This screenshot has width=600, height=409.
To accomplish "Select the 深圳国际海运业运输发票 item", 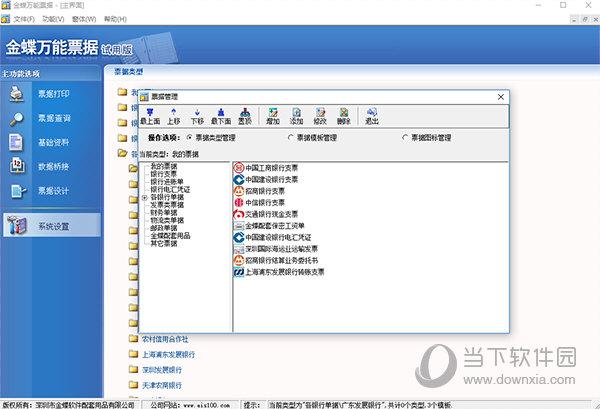I will [x=276, y=249].
